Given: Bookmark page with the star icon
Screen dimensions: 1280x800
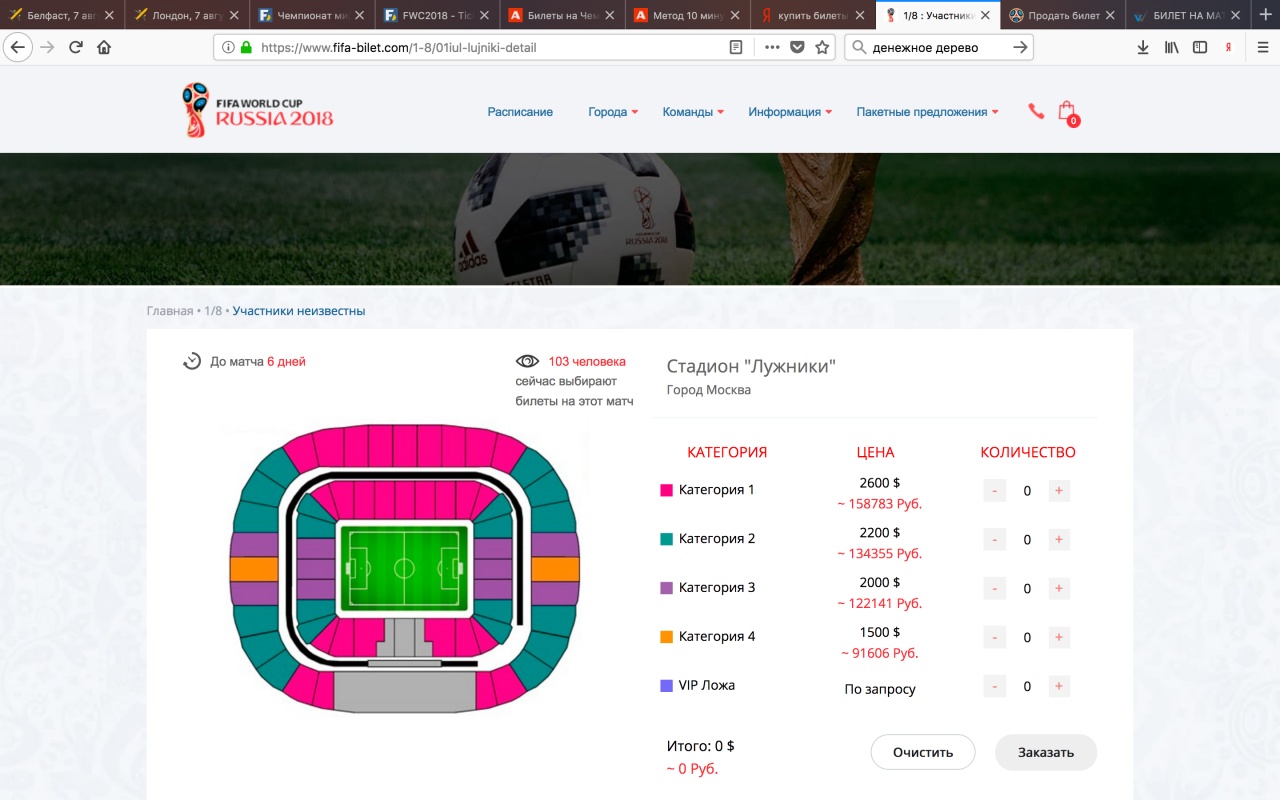Looking at the screenshot, I should [822, 47].
